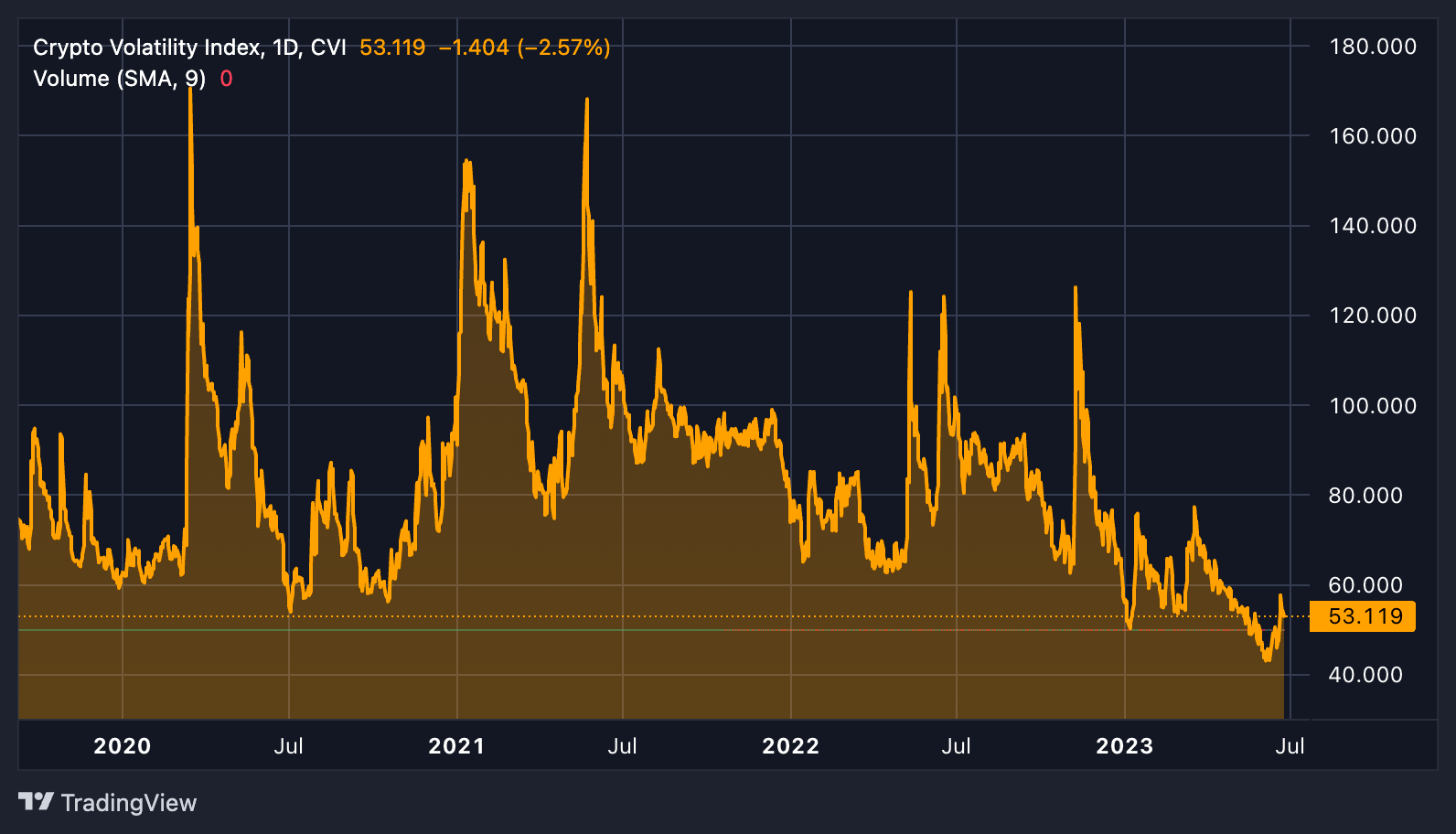
Task: Click the 2022 time axis label
Action: [x=791, y=746]
